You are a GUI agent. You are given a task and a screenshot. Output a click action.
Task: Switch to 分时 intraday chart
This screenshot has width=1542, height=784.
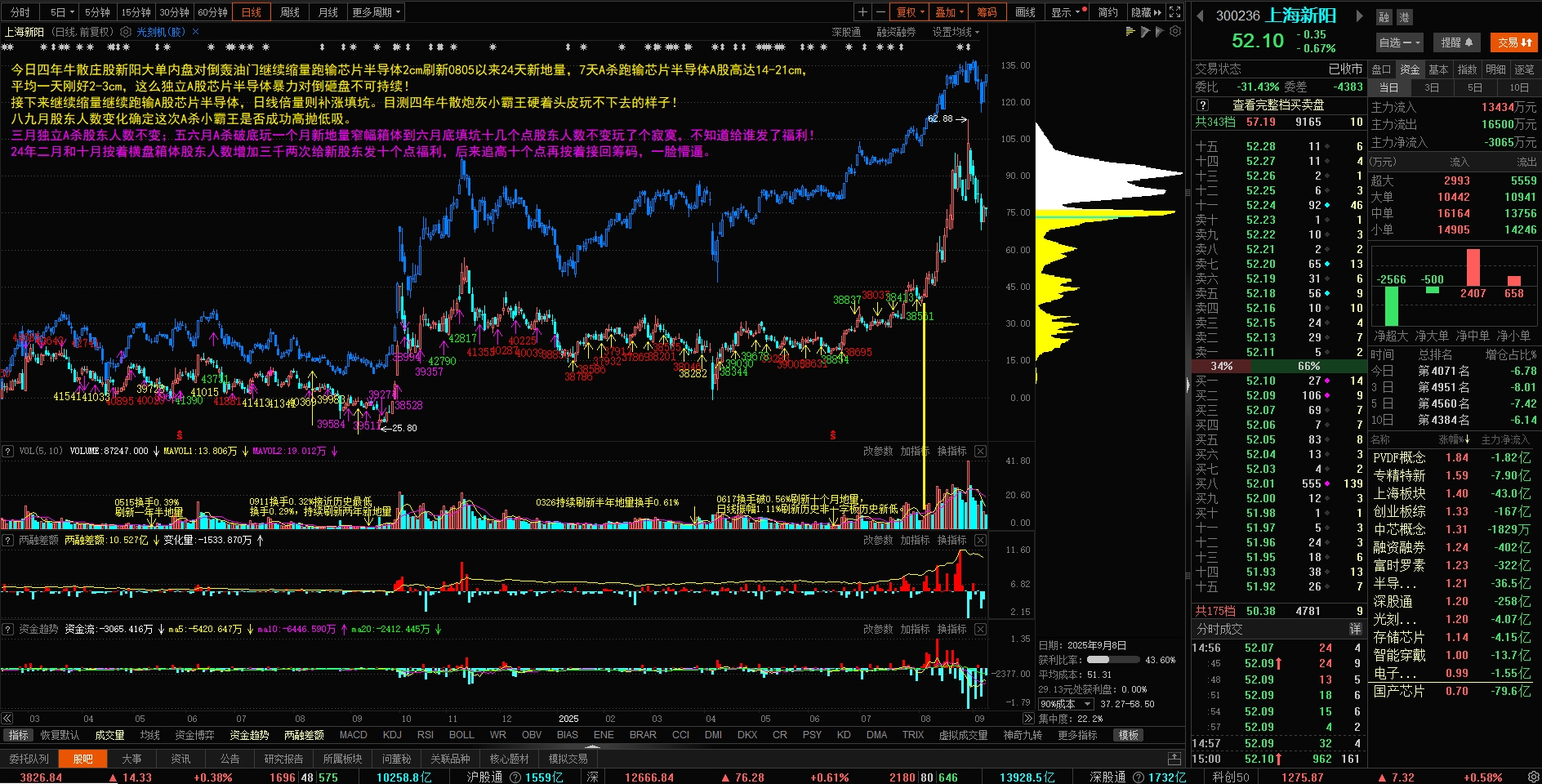pyautogui.click(x=20, y=12)
